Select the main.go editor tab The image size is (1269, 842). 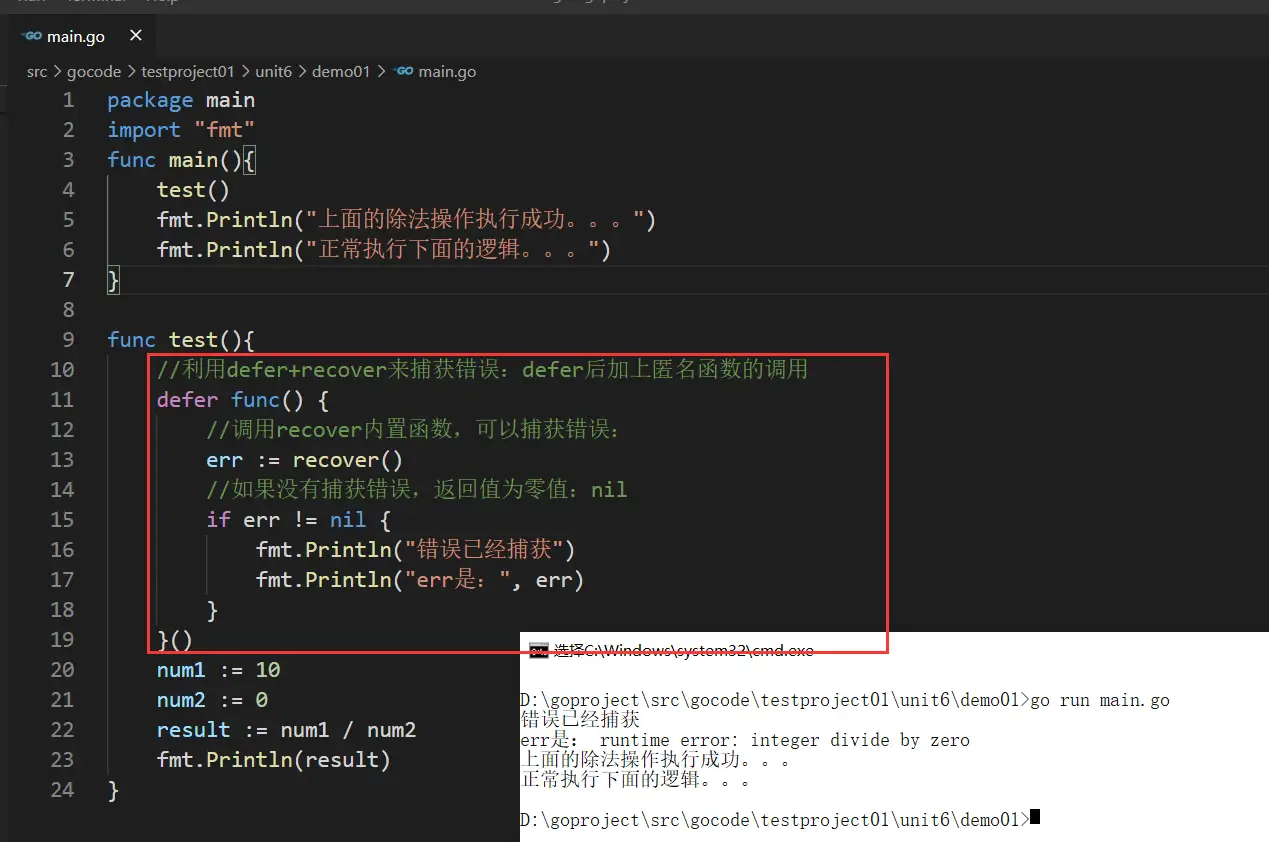[x=75, y=35]
